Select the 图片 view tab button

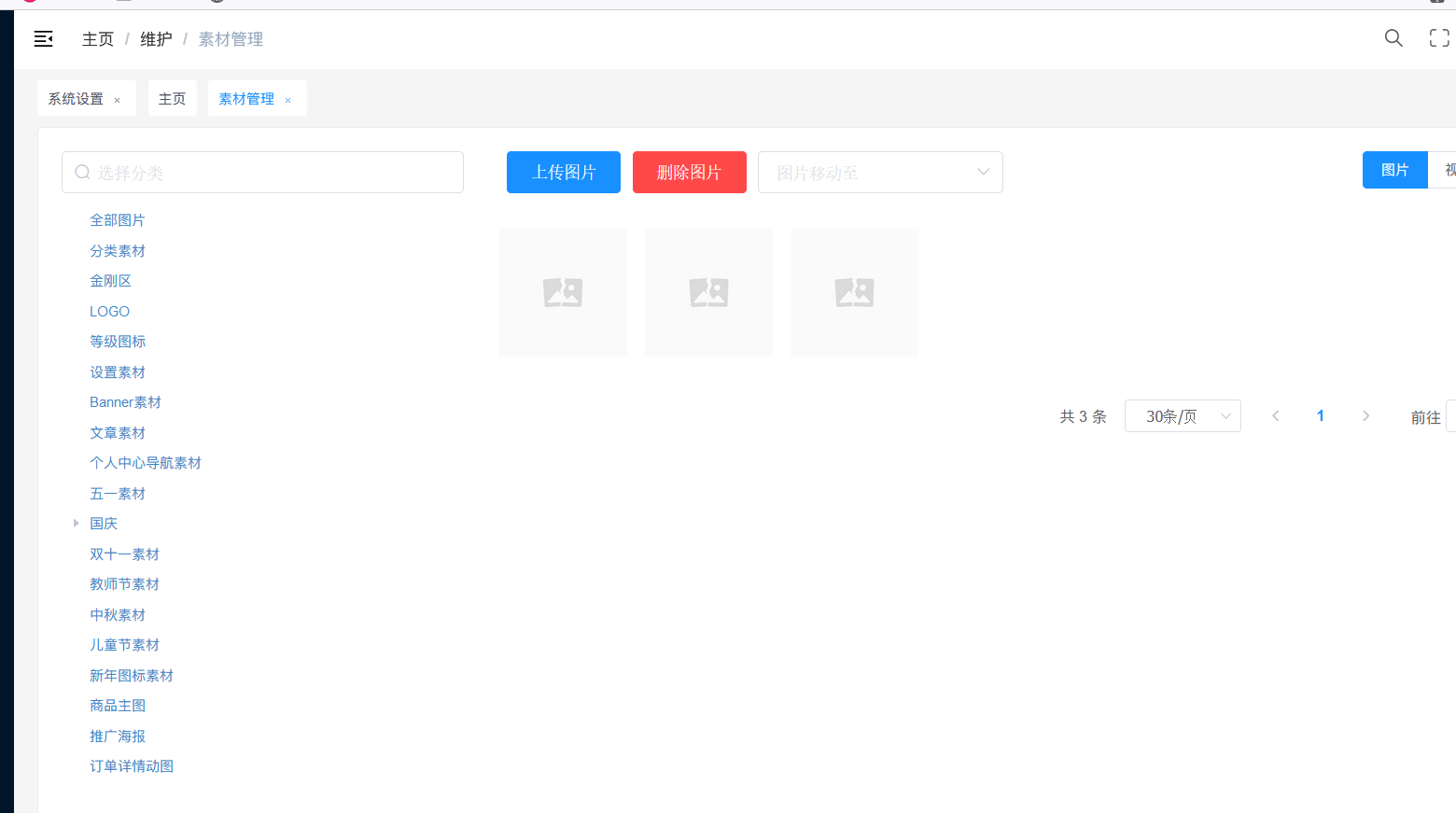point(1395,170)
